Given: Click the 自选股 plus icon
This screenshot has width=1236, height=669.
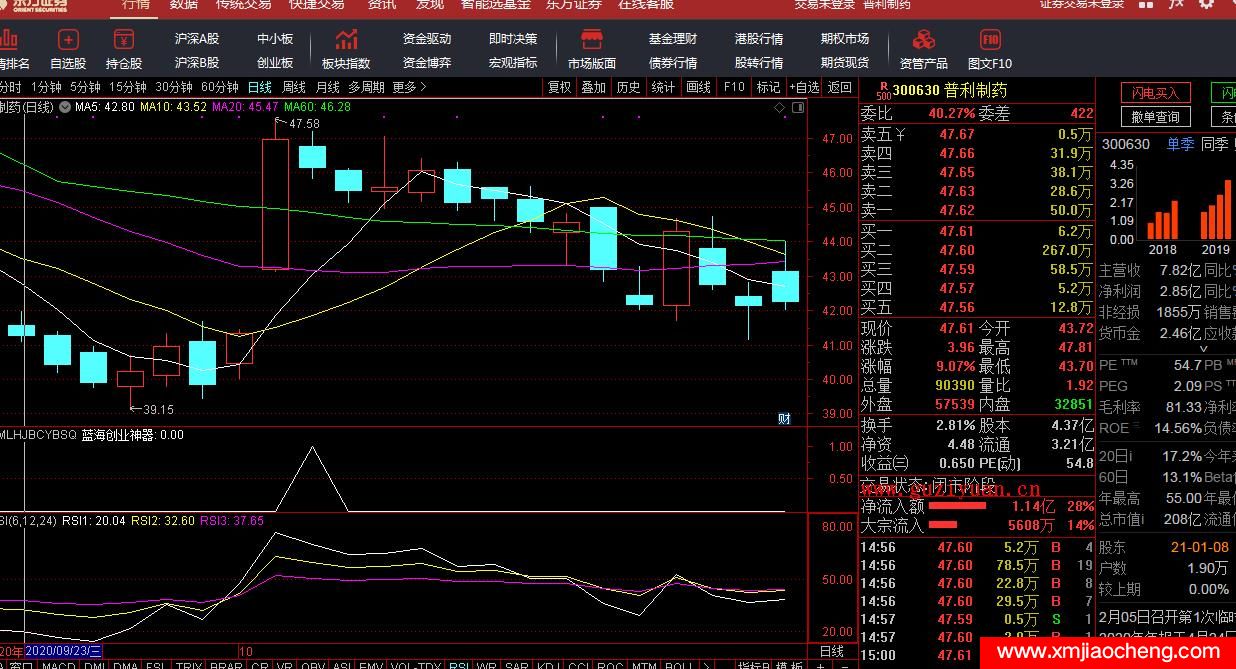Looking at the screenshot, I should (68, 40).
